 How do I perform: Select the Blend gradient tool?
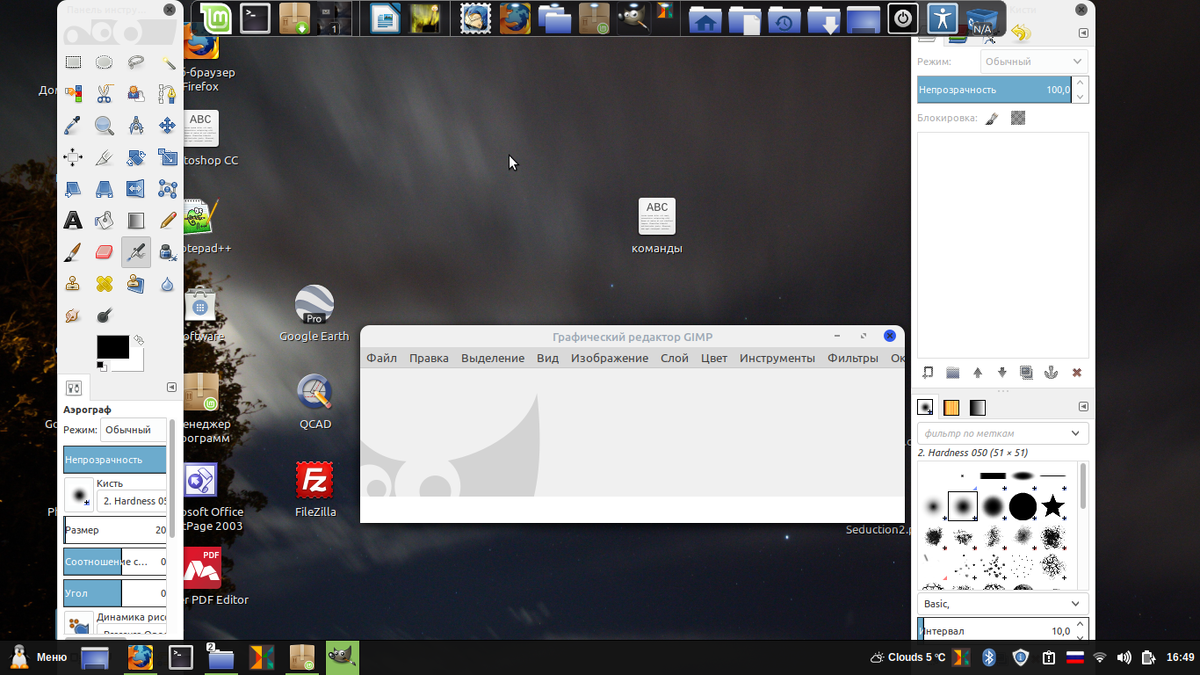pyautogui.click(x=136, y=221)
